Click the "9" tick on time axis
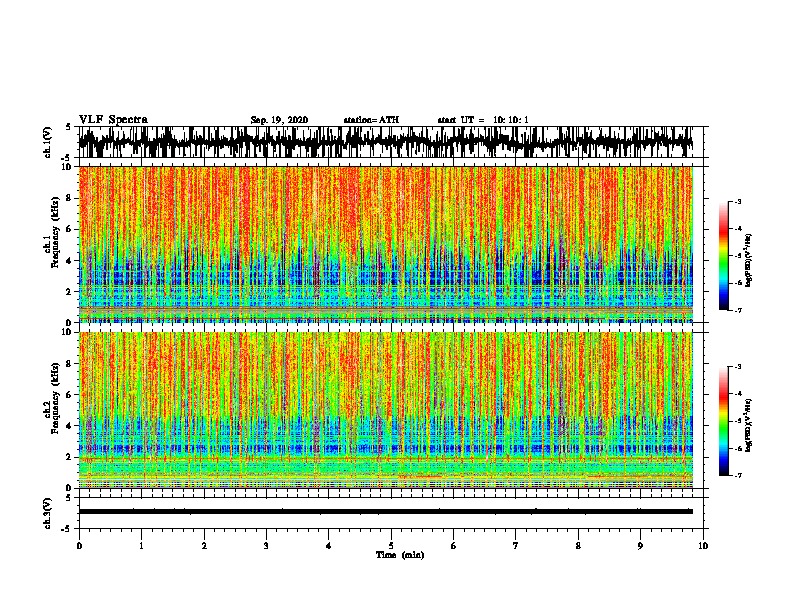792x612 pixels. coord(640,546)
